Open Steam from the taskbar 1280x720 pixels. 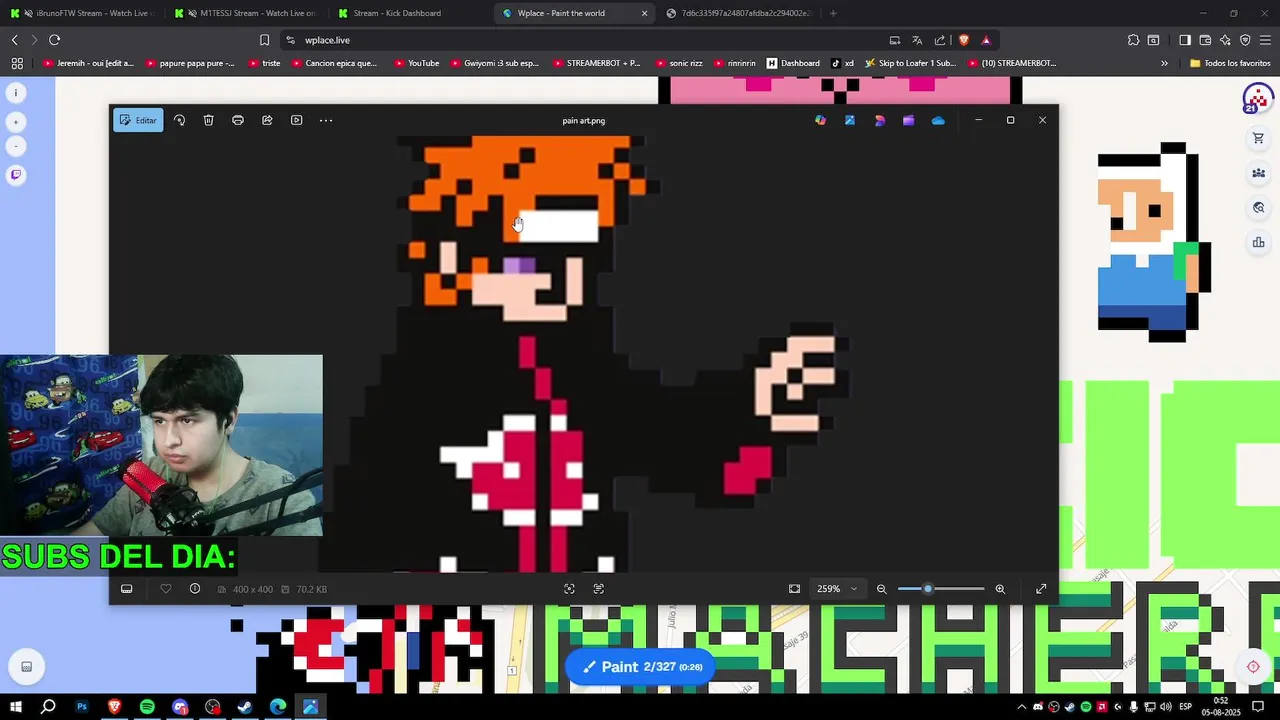tap(245, 707)
